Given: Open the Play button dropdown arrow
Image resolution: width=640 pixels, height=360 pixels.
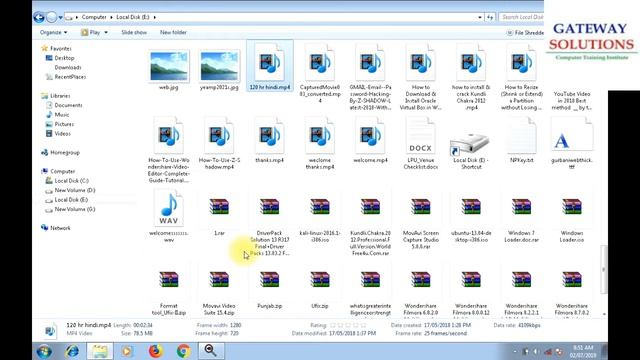Looking at the screenshot, I should pos(106,32).
